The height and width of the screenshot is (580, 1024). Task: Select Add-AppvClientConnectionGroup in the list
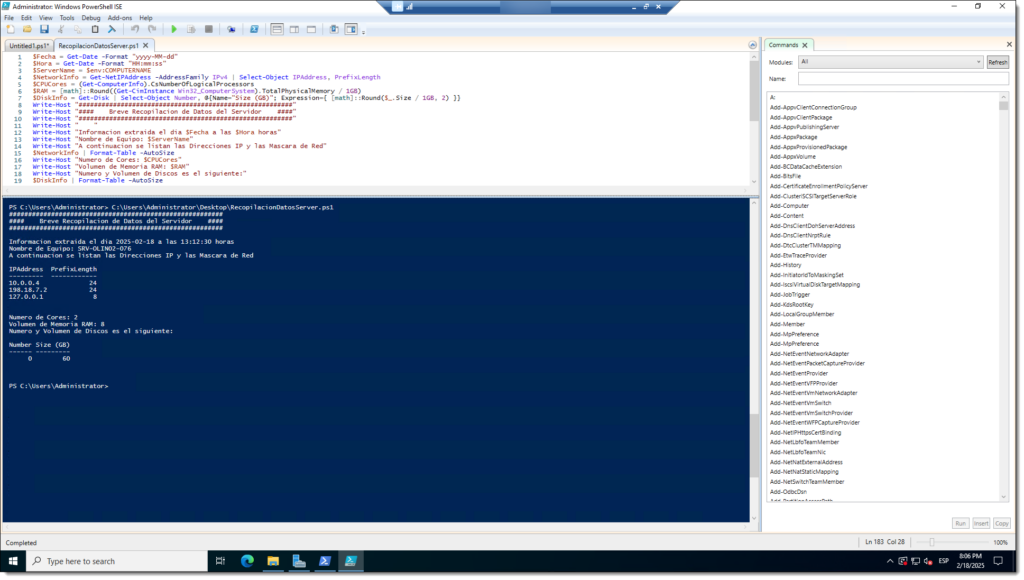point(813,107)
